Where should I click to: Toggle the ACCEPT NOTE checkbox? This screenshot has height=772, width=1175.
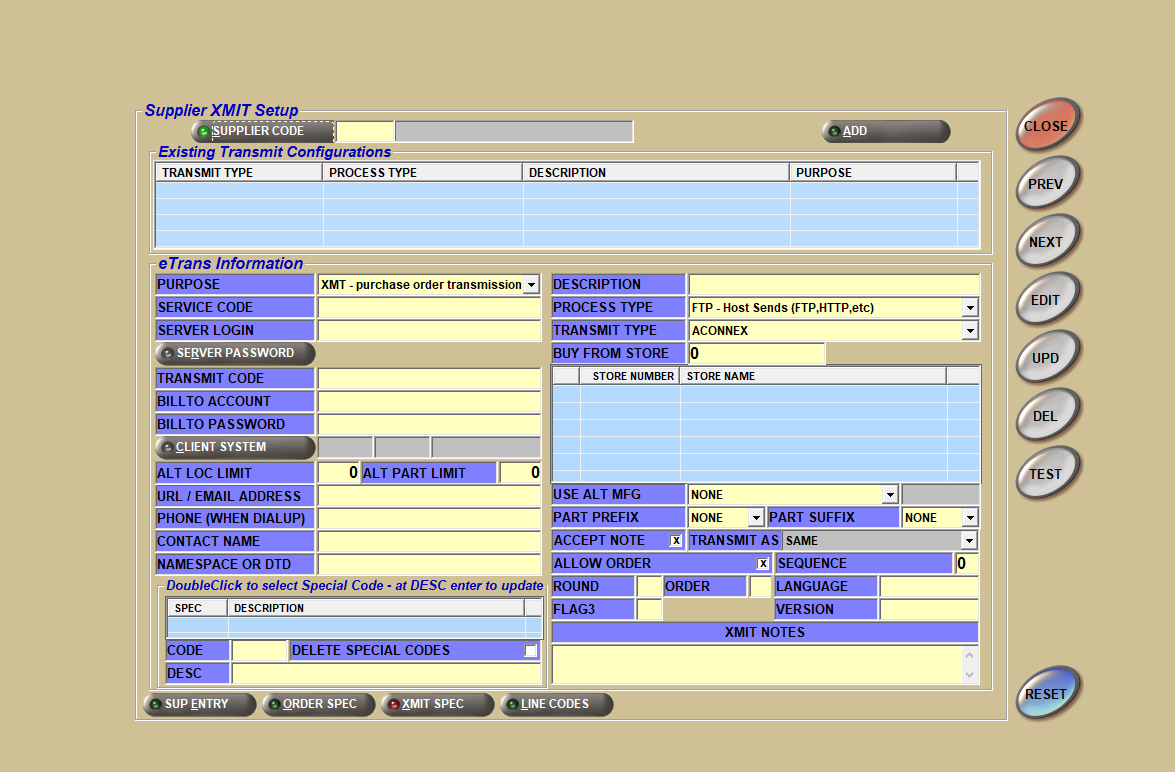pyautogui.click(x=676, y=540)
